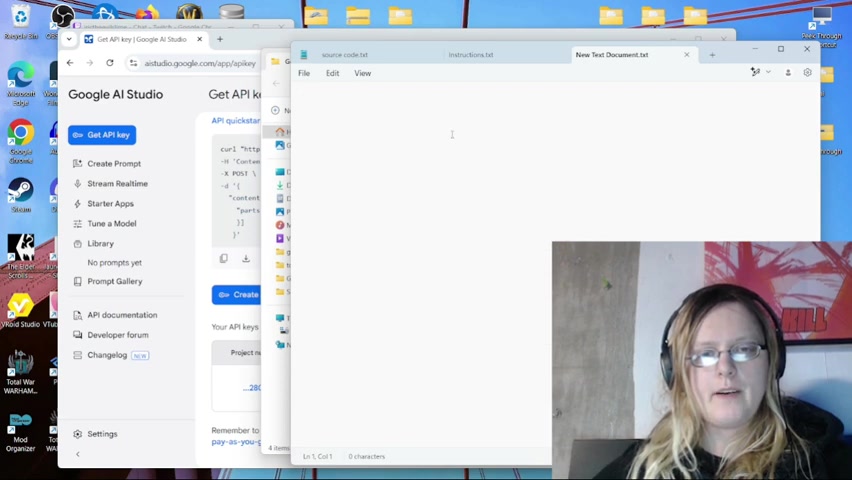Viewport: 852px width, 480px height.
Task: Collapse the AI Studio sidebar chevron
Action: point(78,454)
